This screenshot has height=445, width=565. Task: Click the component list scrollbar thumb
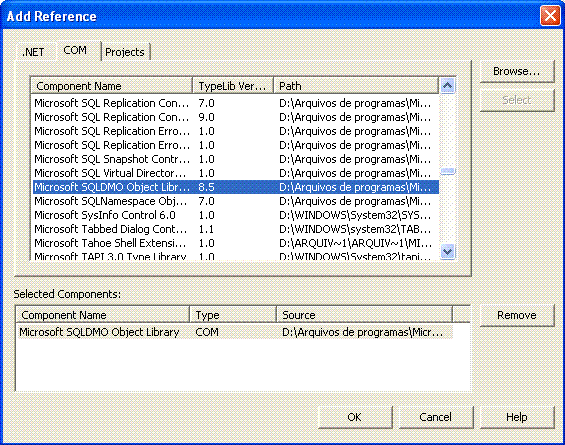coord(448,171)
